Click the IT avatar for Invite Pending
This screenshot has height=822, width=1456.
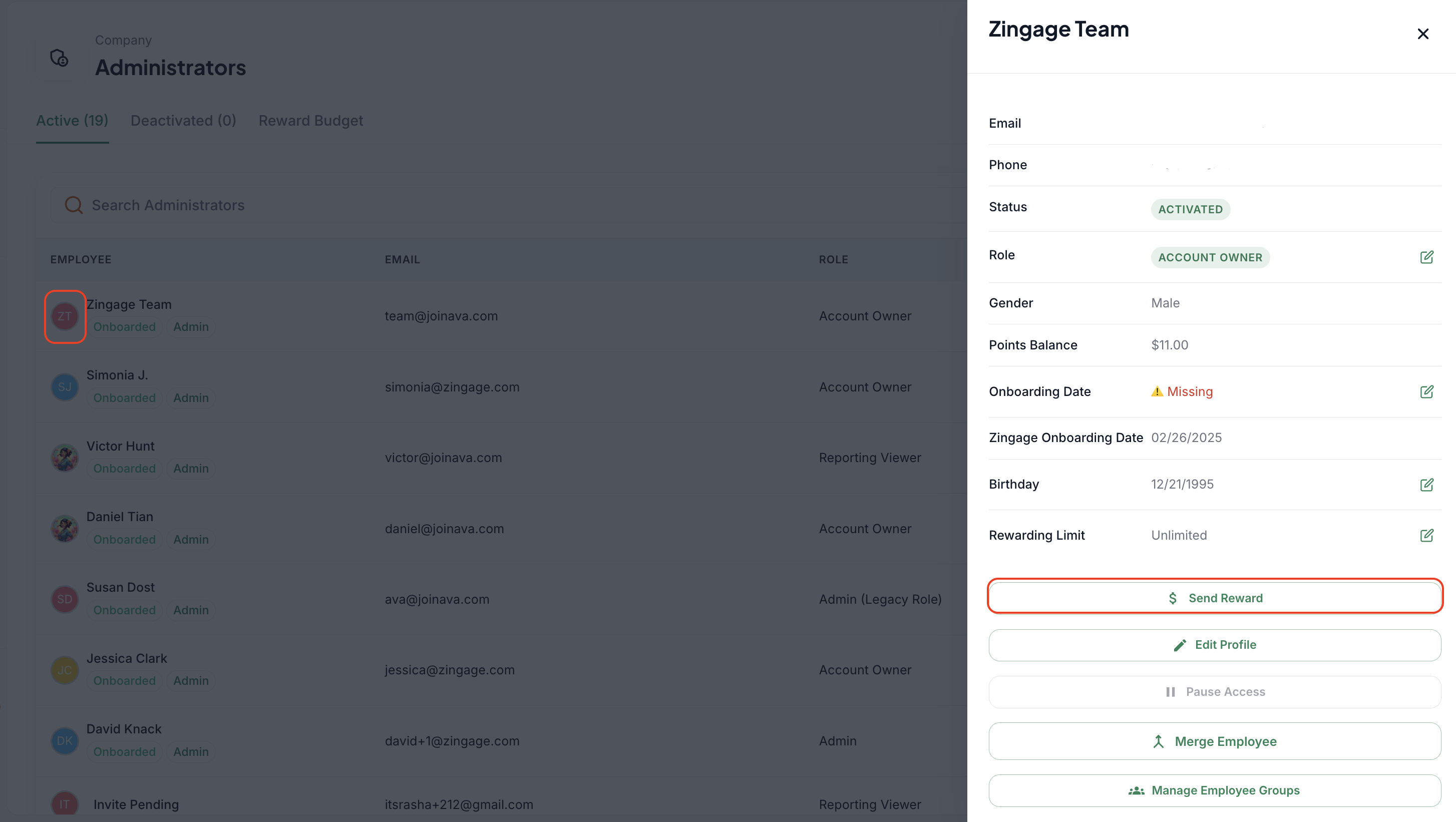point(65,804)
